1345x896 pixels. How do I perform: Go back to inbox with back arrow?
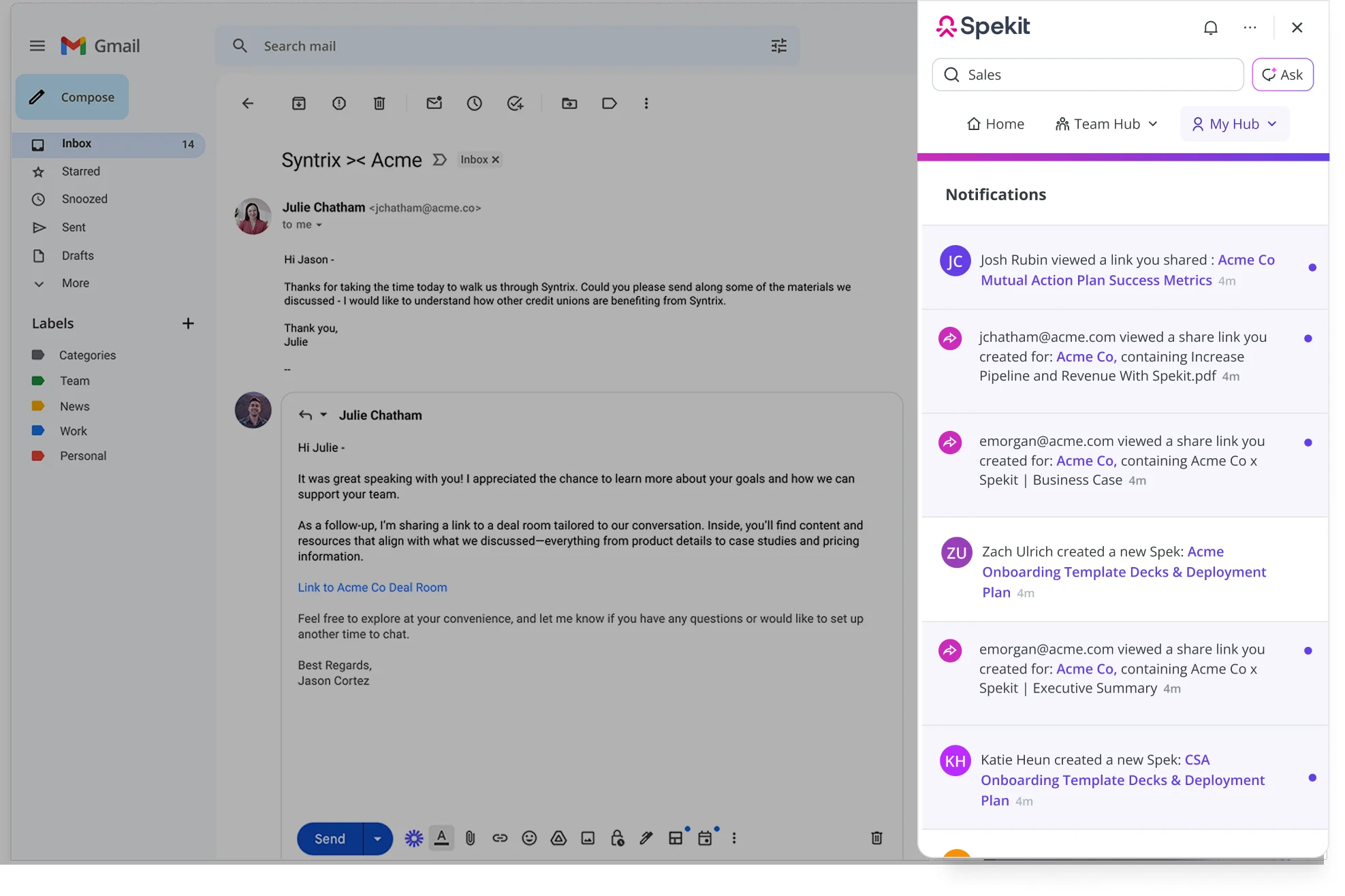pos(247,103)
